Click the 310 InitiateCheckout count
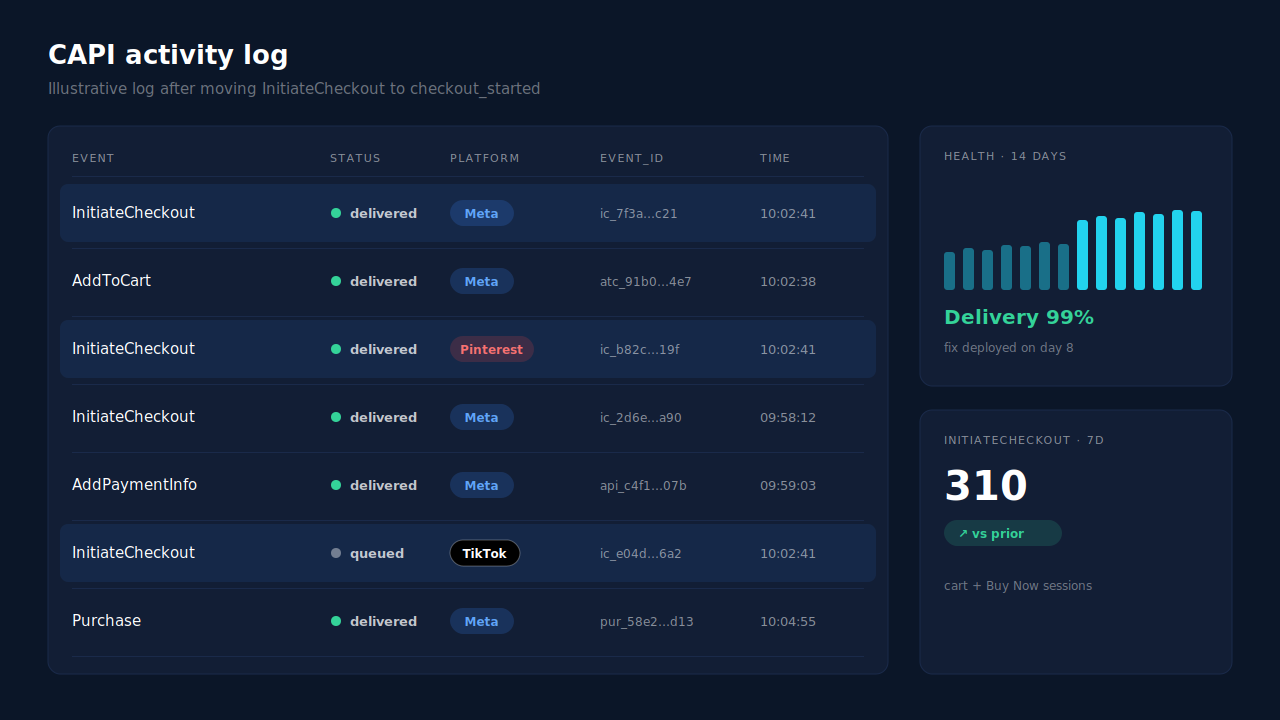 click(x=986, y=486)
